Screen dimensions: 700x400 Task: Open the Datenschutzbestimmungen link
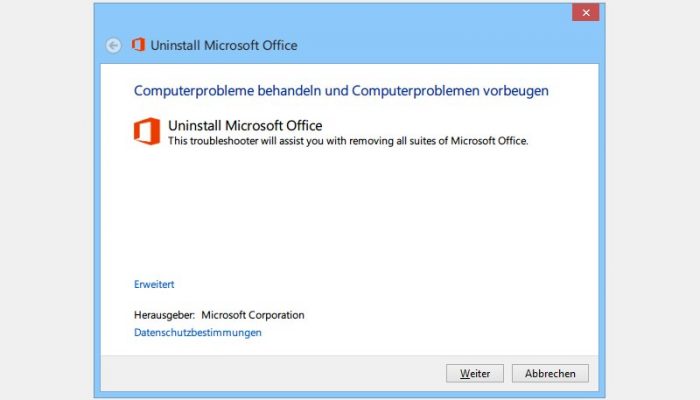tap(198, 333)
